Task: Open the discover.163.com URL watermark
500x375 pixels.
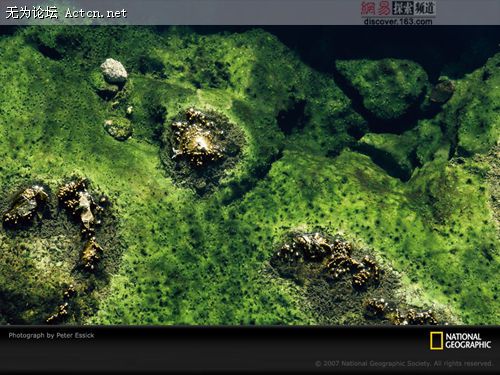Action: coord(398,21)
